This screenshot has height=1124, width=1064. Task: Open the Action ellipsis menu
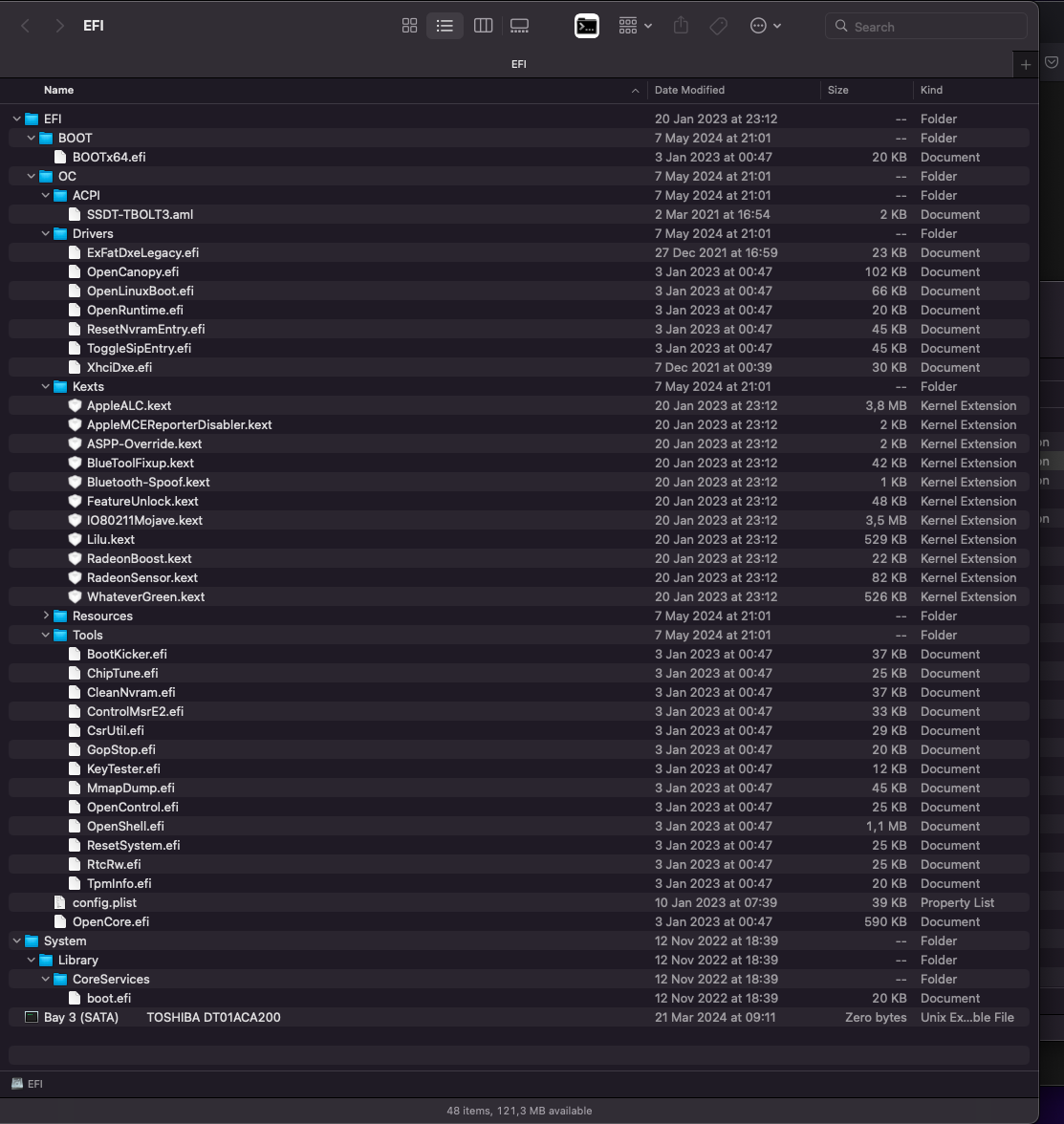pyautogui.click(x=765, y=26)
